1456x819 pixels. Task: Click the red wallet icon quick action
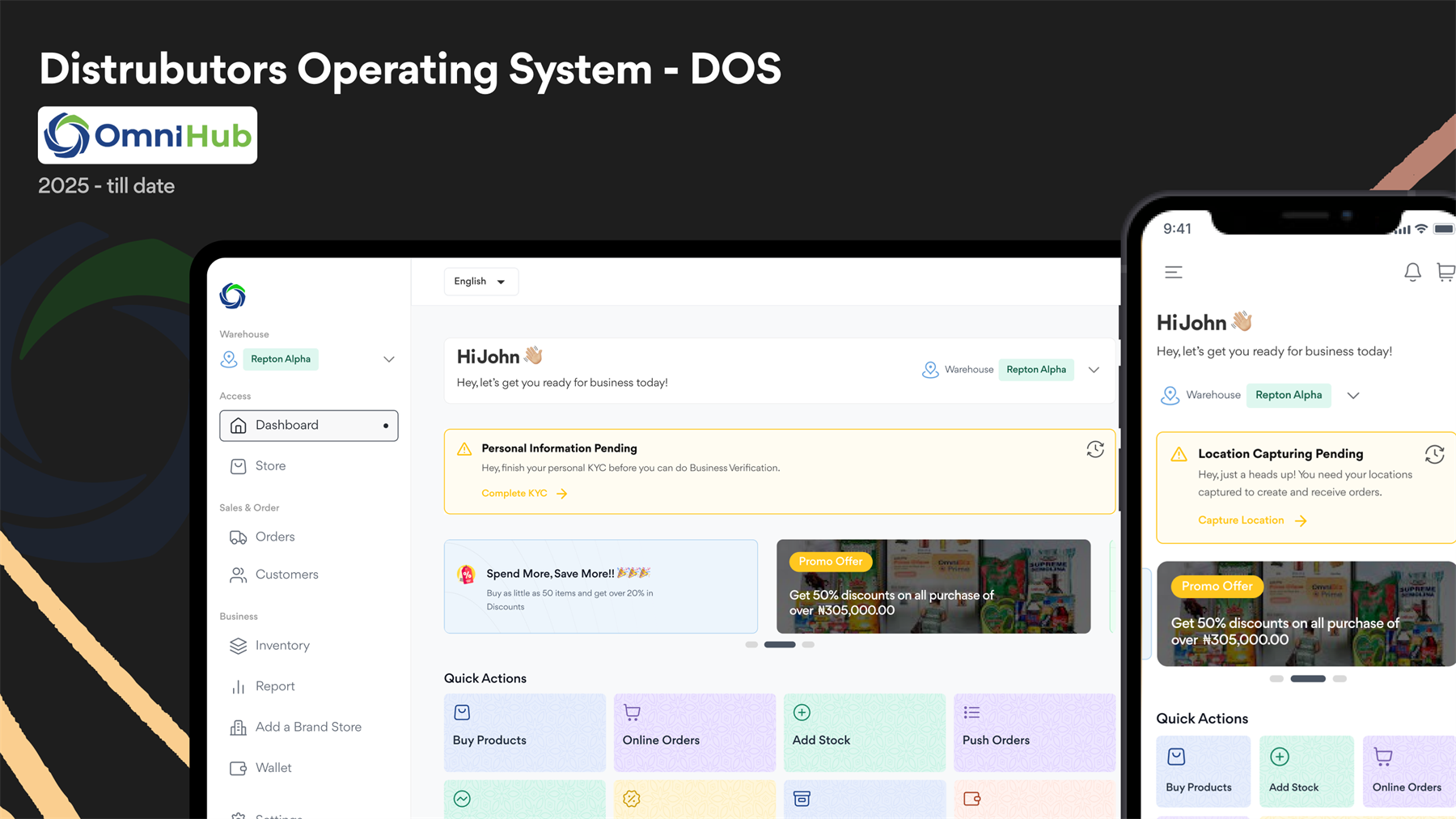pyautogui.click(x=971, y=800)
